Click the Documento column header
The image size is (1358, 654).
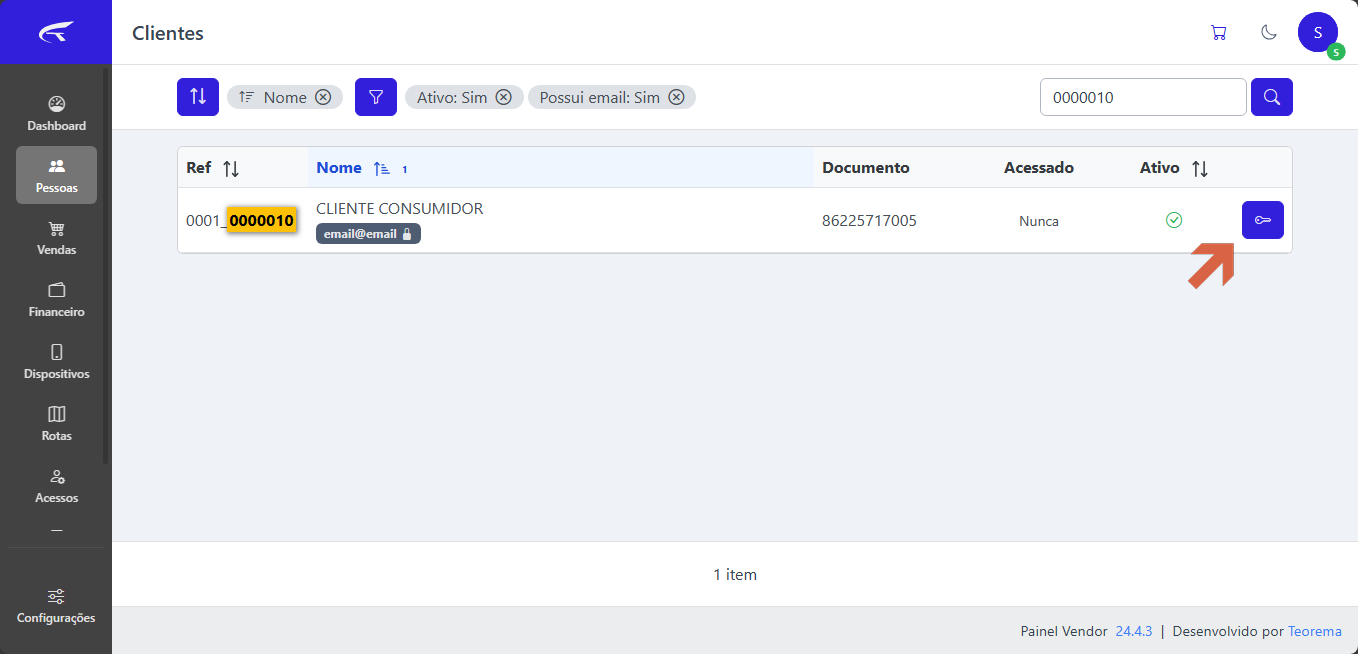(x=866, y=168)
